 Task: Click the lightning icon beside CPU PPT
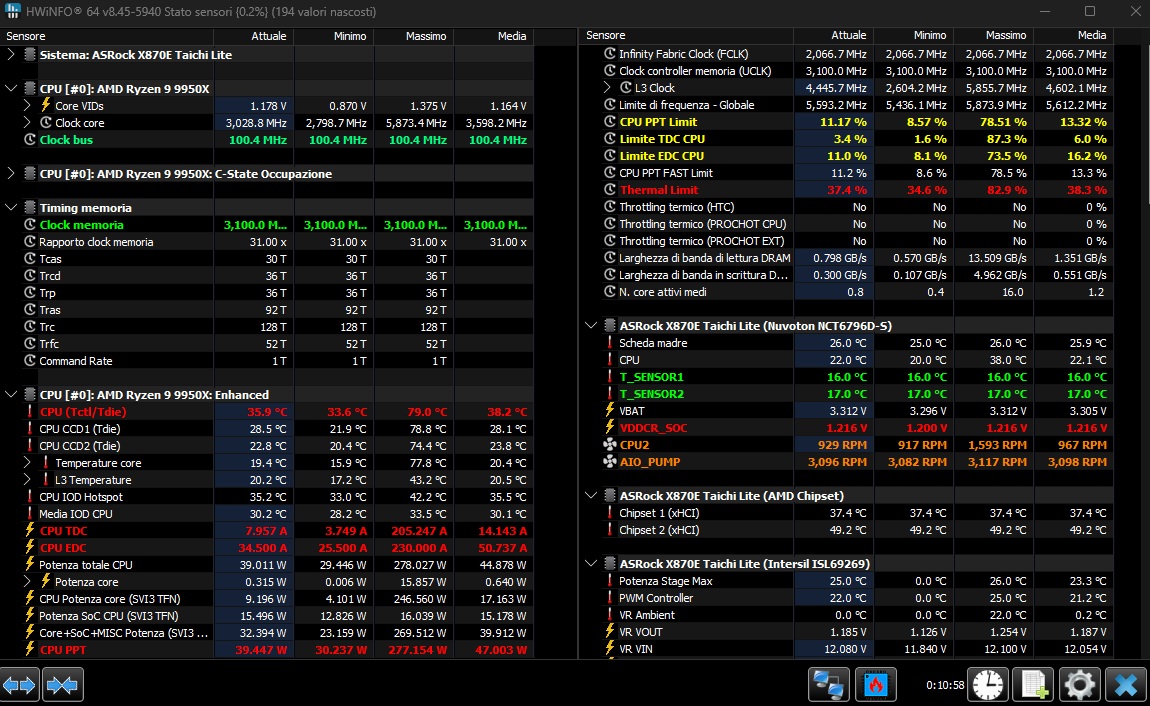(x=29, y=649)
